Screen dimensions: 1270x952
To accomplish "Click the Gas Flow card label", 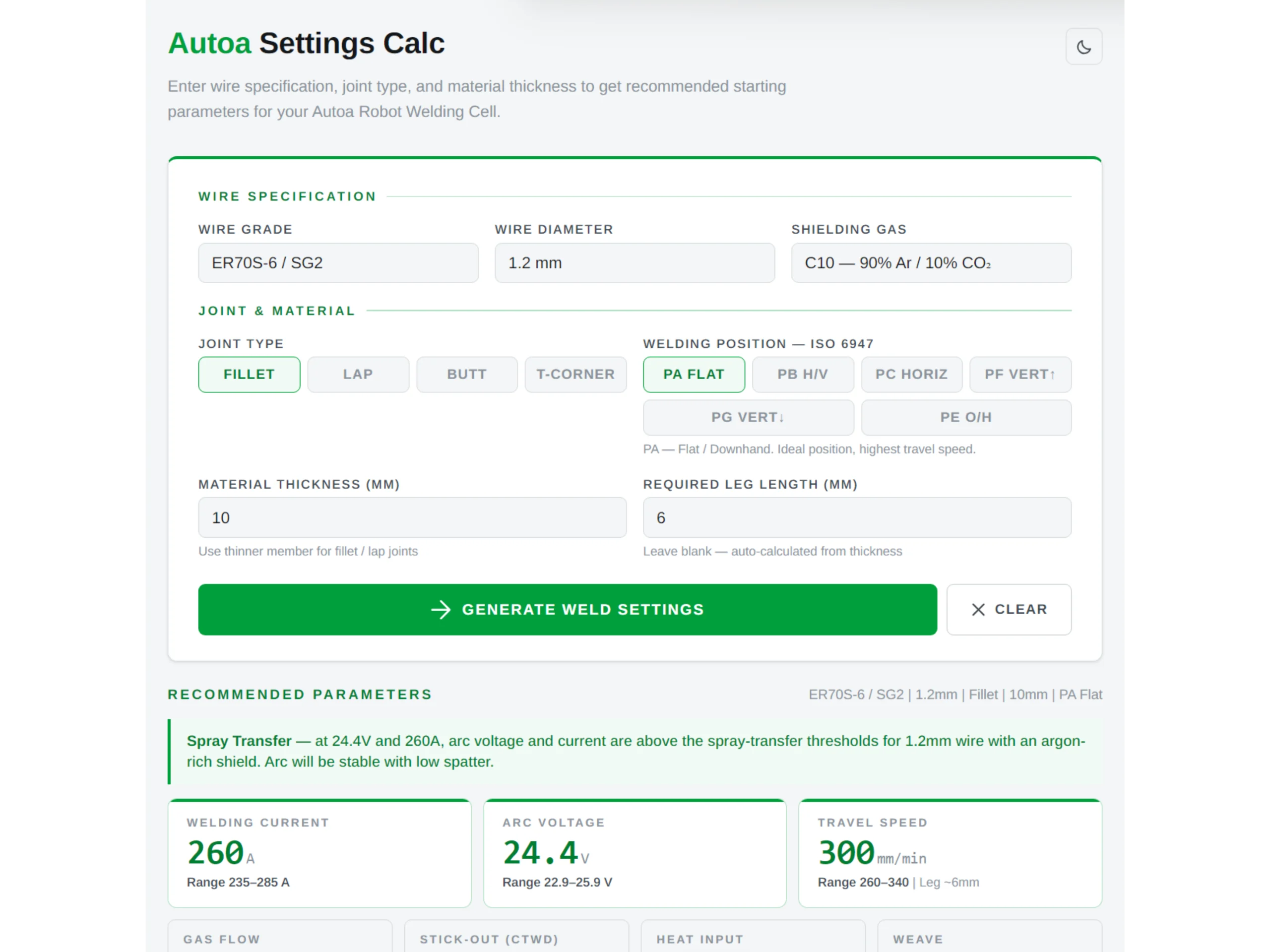I will tap(222, 940).
